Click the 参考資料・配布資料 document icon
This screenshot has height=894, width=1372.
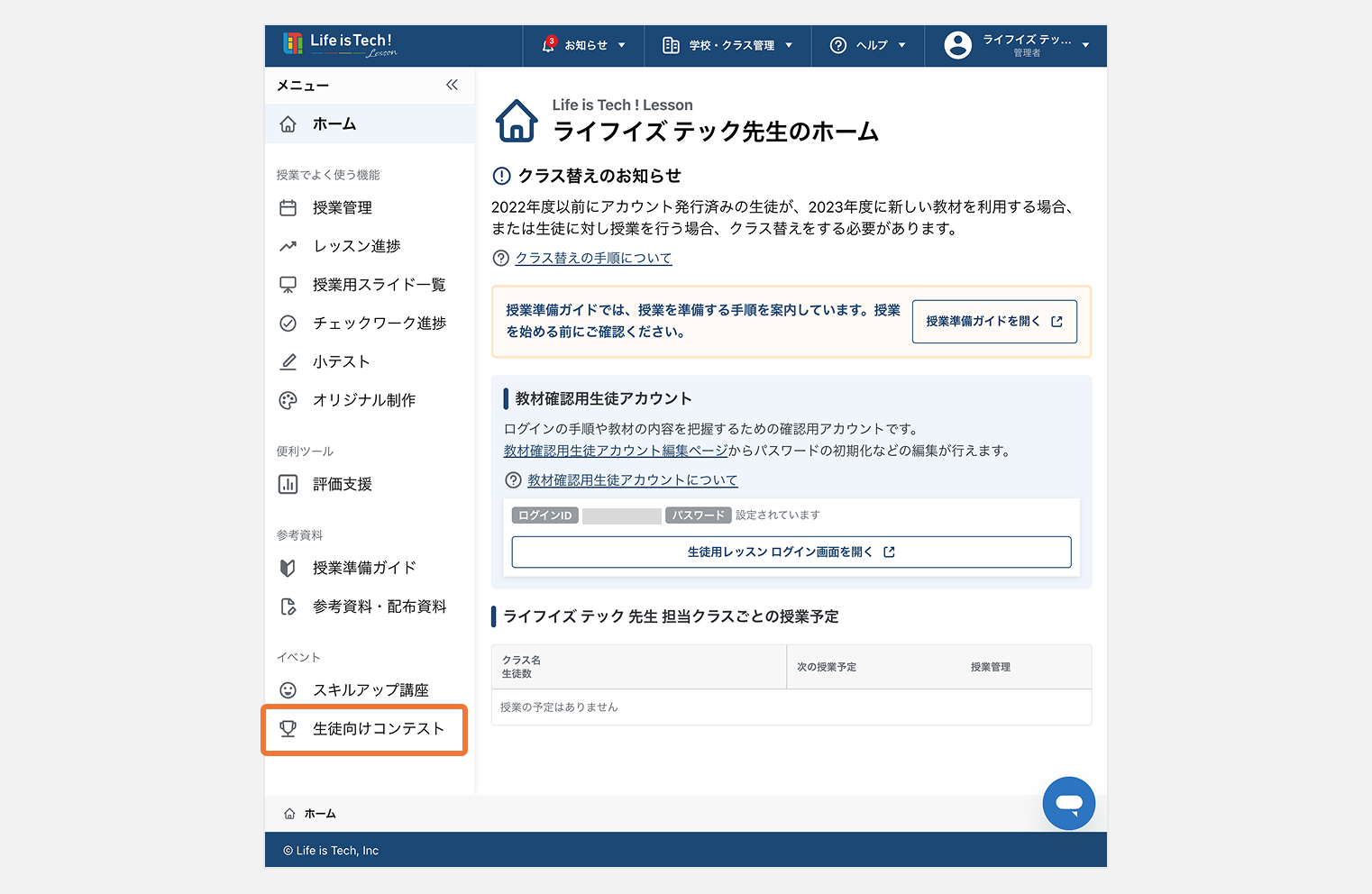click(x=288, y=607)
